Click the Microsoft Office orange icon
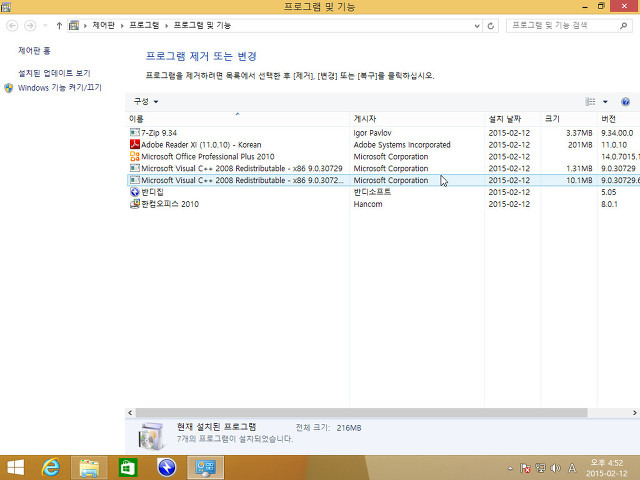640x480 pixels. click(x=134, y=156)
